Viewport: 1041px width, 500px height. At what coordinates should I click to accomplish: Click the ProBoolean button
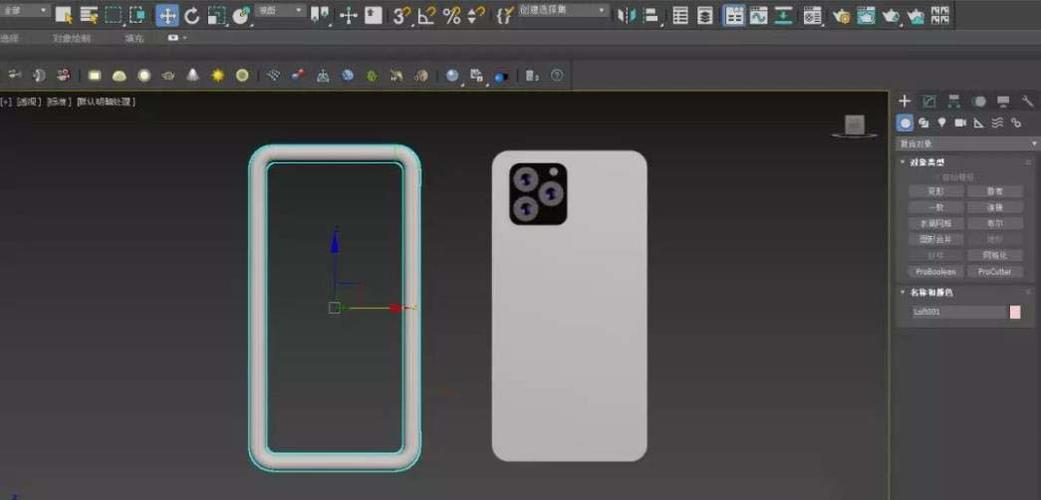pos(935,272)
